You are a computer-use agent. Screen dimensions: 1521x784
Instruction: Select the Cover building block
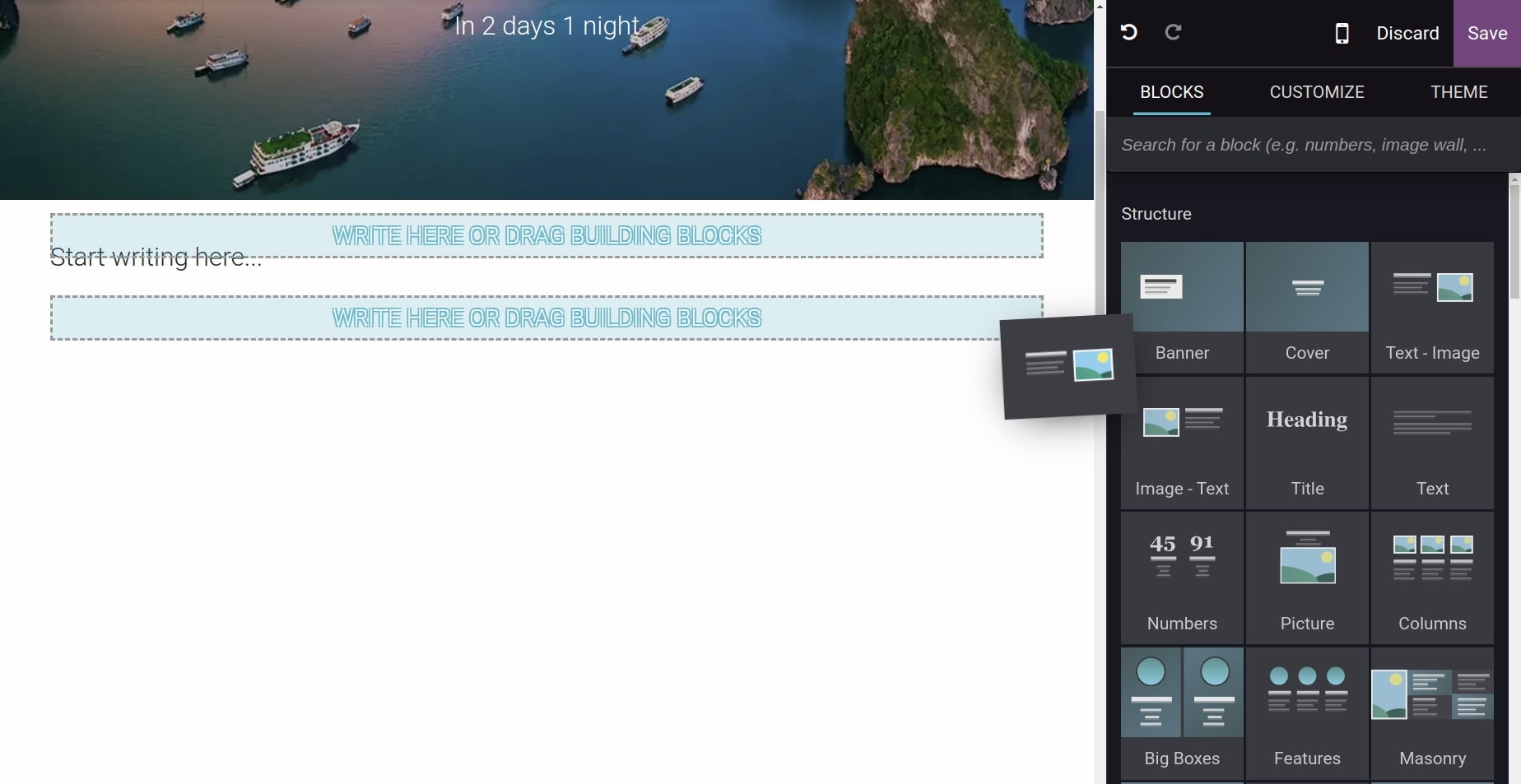(x=1307, y=308)
